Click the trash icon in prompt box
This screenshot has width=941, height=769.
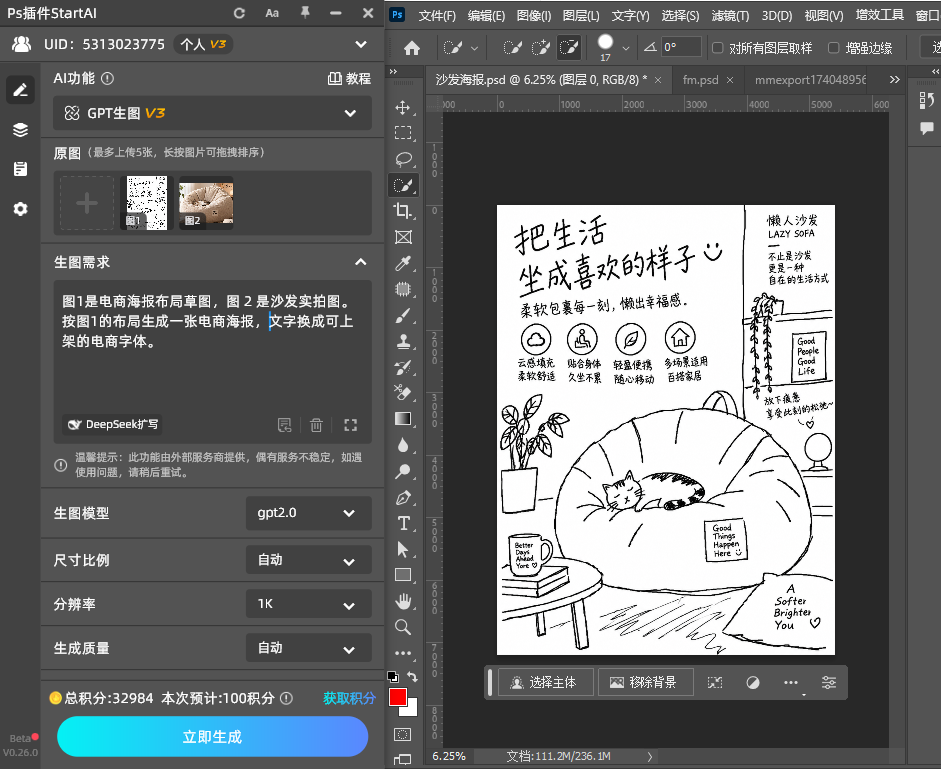click(x=316, y=425)
